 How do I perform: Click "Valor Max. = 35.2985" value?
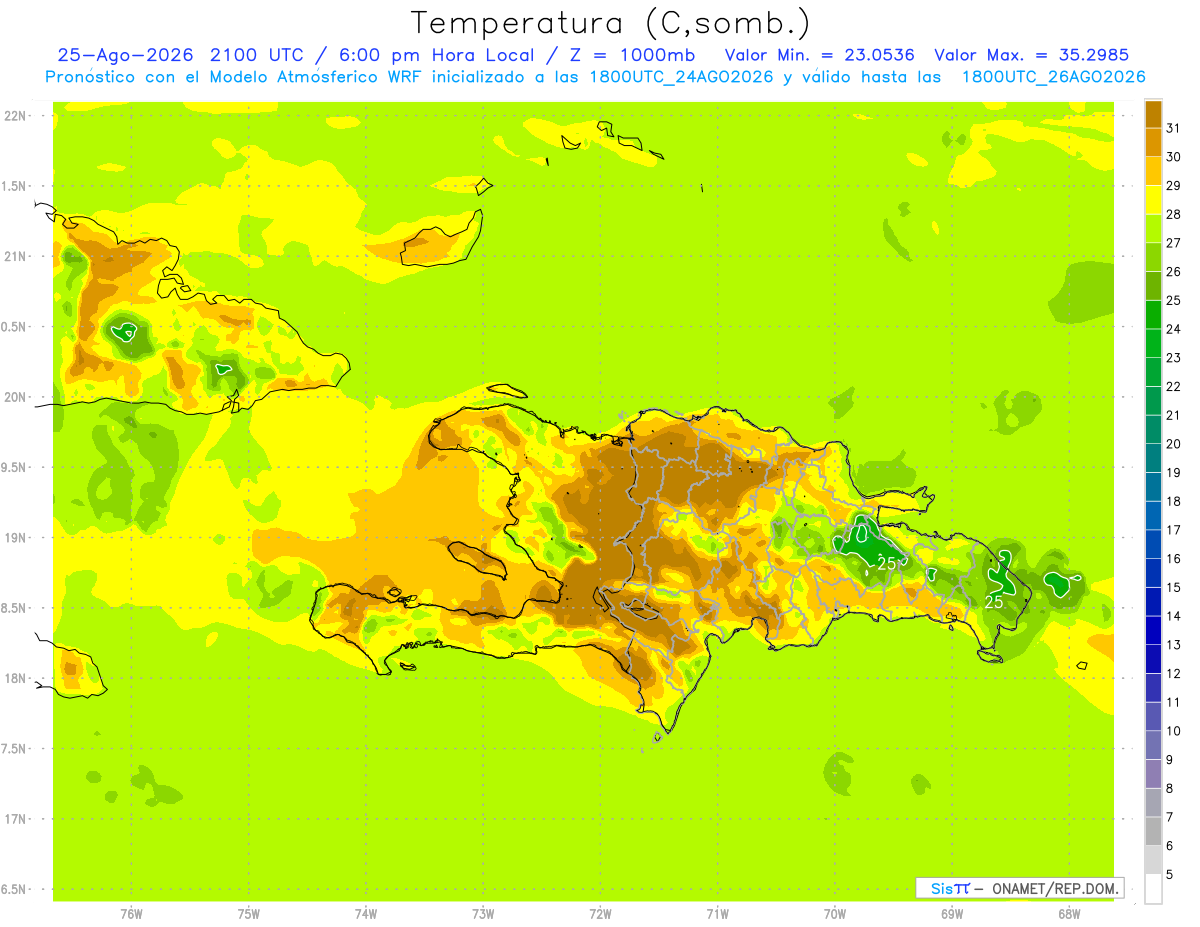coord(1032,55)
